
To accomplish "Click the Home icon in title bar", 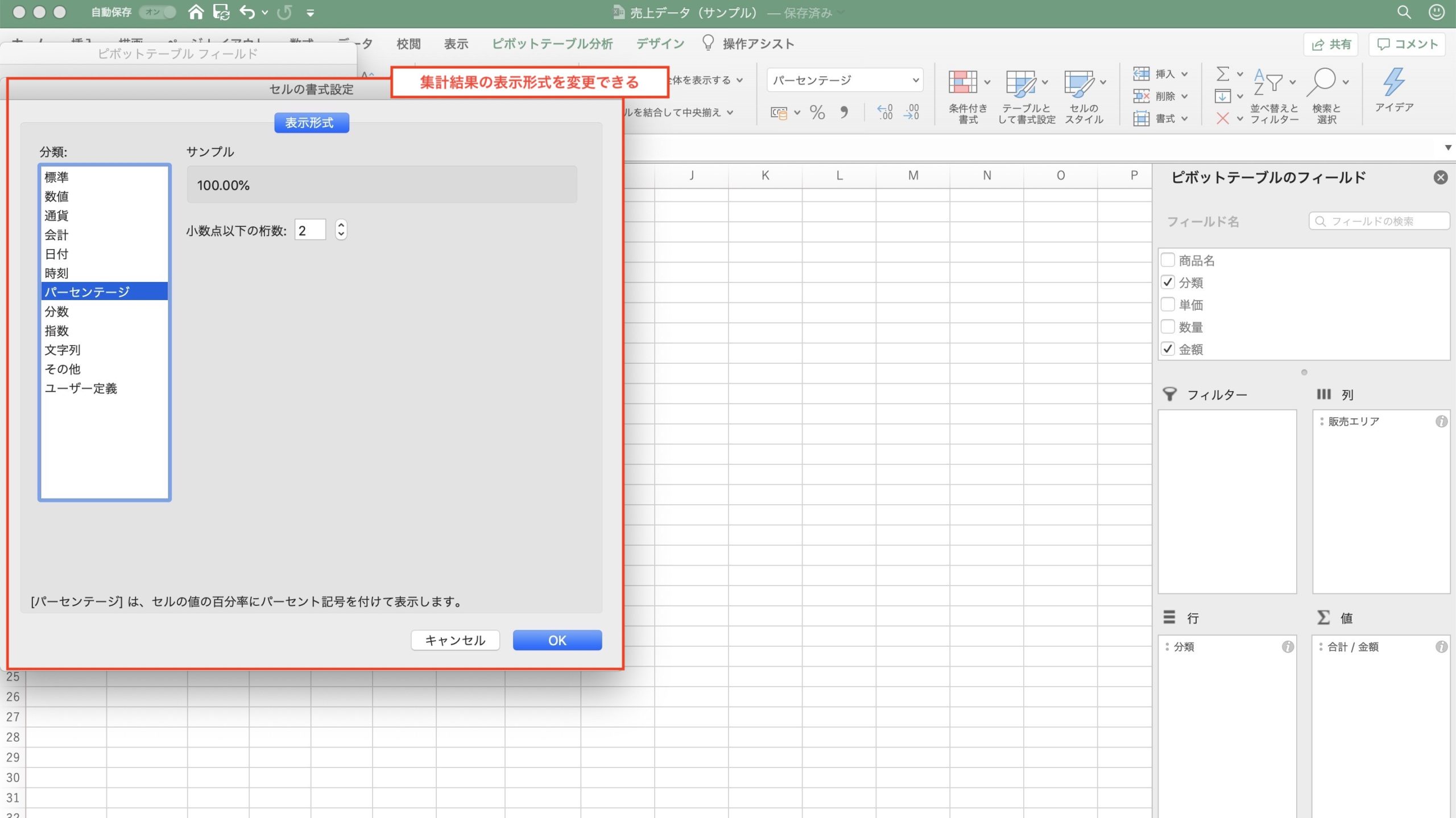I will (x=196, y=12).
